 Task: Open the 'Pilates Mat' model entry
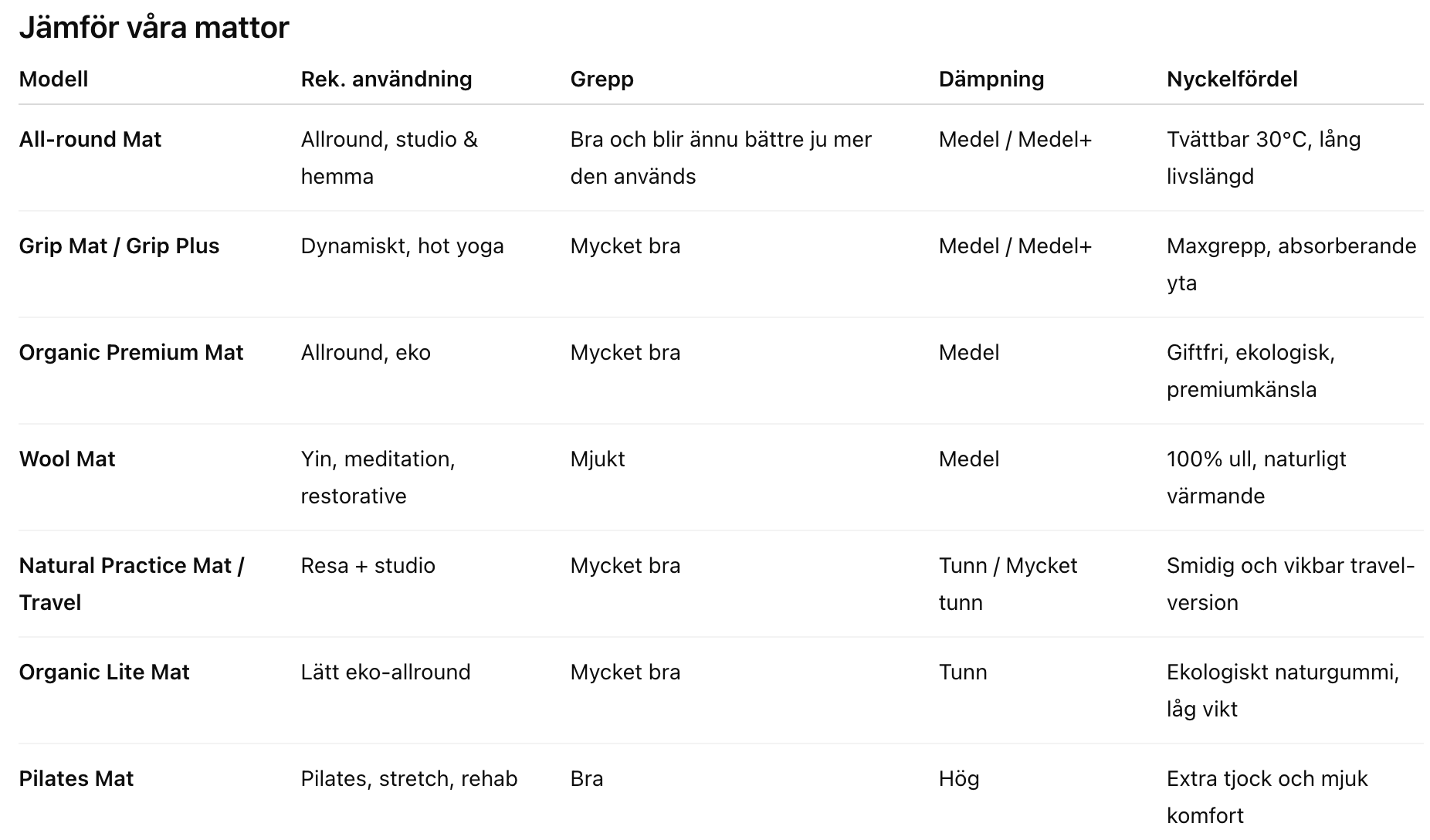click(76, 778)
